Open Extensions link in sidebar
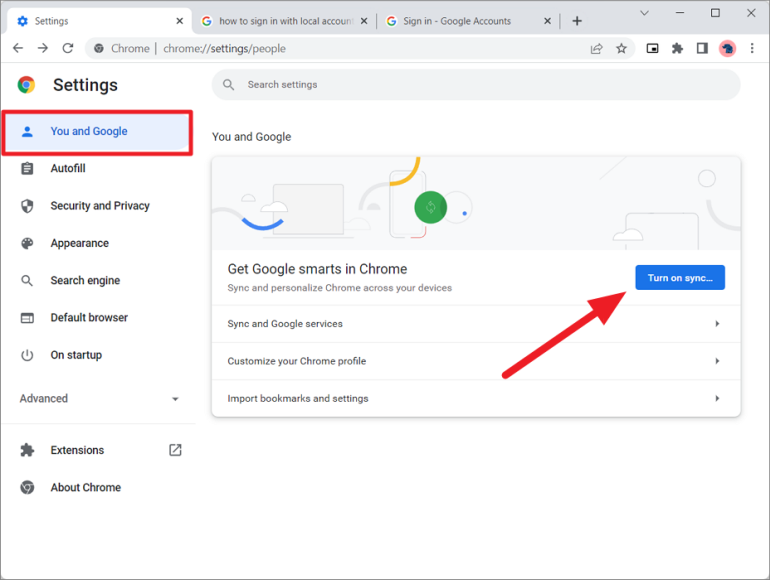The image size is (770, 580). point(77,450)
